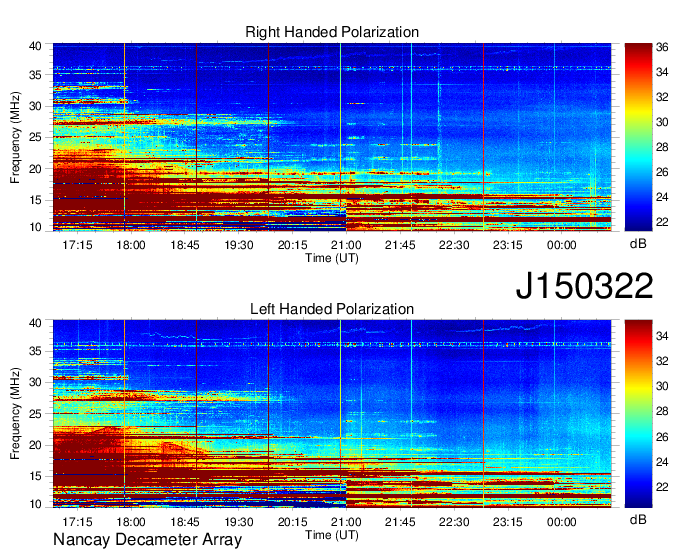Click the 20 MHz tick of Left Handed plot
680x552 pixels.
point(35,445)
